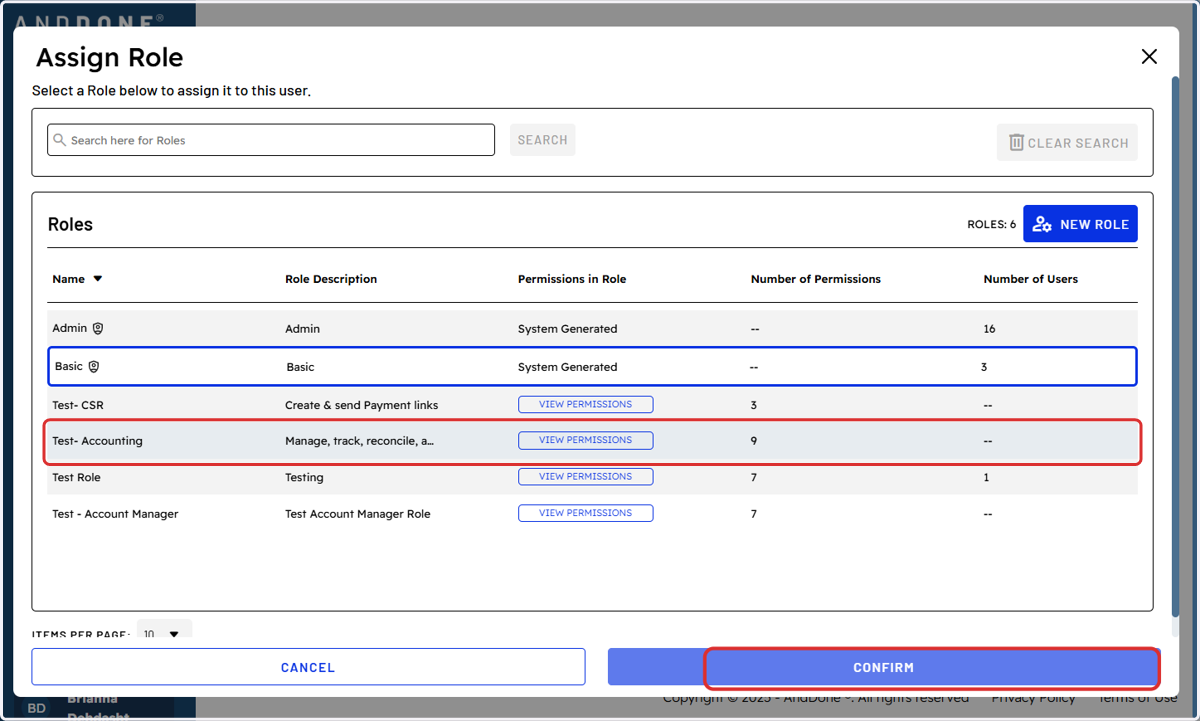The width and height of the screenshot is (1200, 721).
Task: View permissions for the Test- CSR role
Action: (x=585, y=404)
